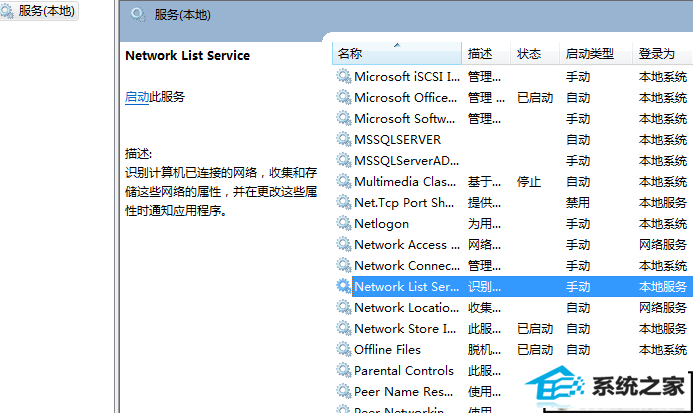
Task: Select the Multimedia Clas... service name
Action: [405, 182]
